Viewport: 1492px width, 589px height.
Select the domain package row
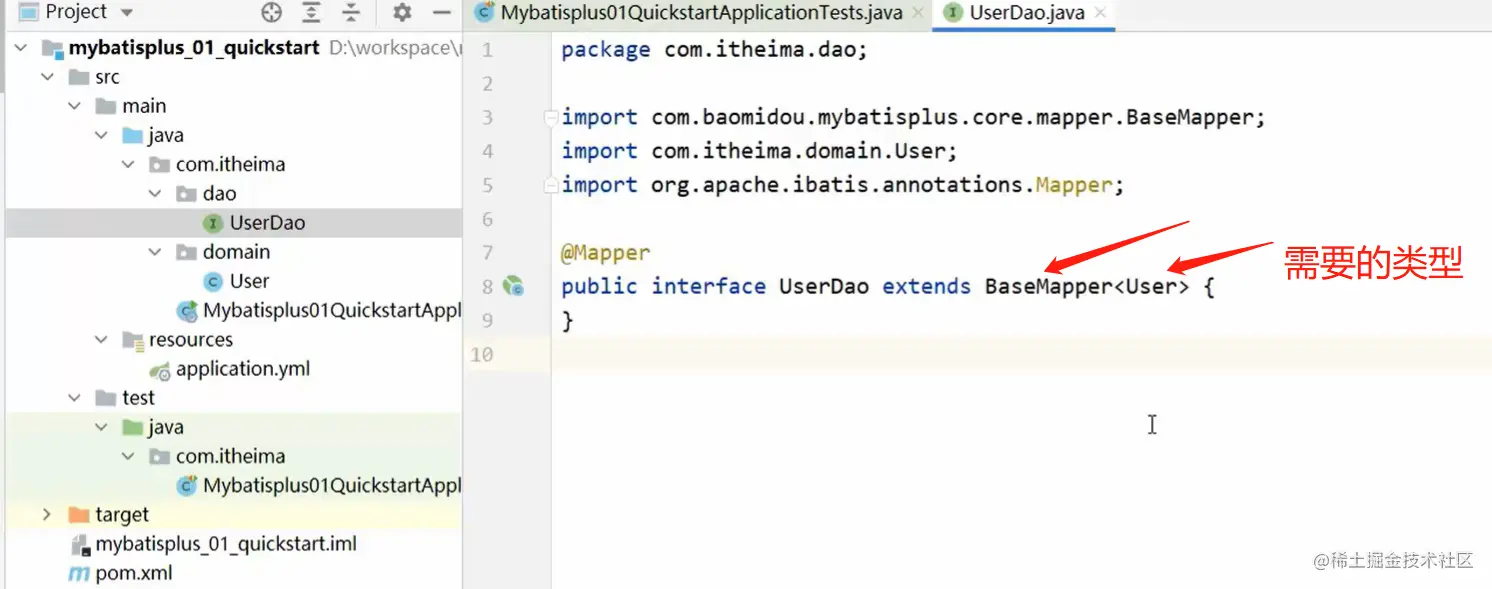[x=232, y=252]
